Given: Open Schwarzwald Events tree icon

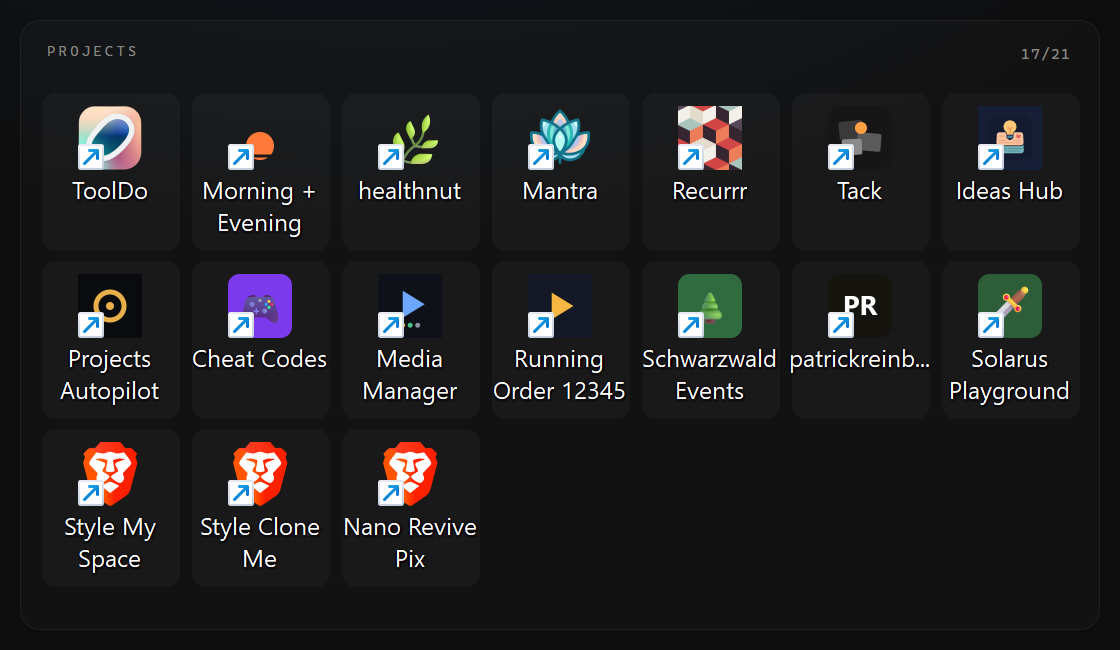Looking at the screenshot, I should click(x=710, y=306).
